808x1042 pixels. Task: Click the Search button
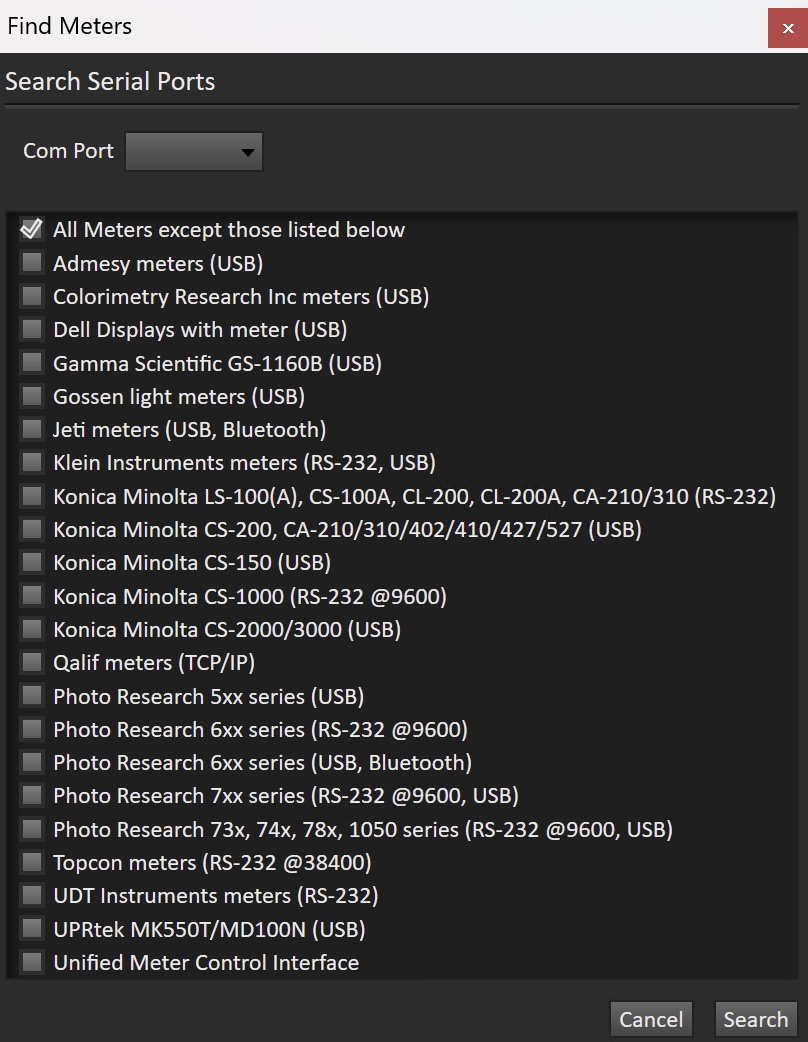point(756,1019)
